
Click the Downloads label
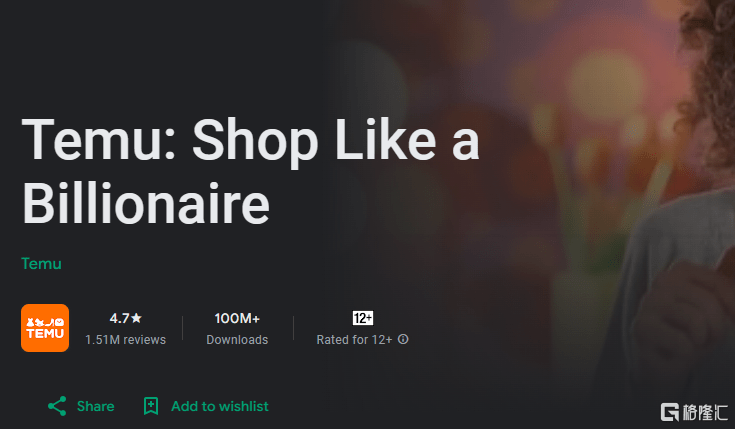tap(237, 339)
